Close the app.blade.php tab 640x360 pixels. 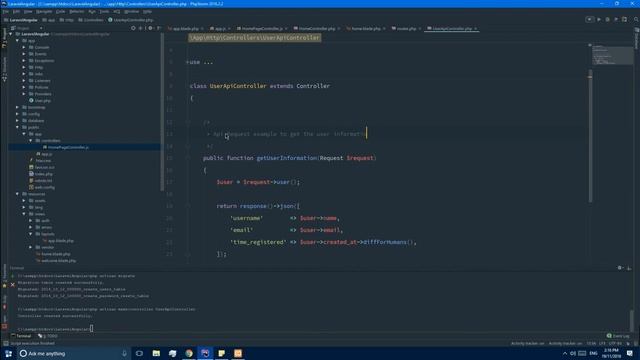coord(202,29)
